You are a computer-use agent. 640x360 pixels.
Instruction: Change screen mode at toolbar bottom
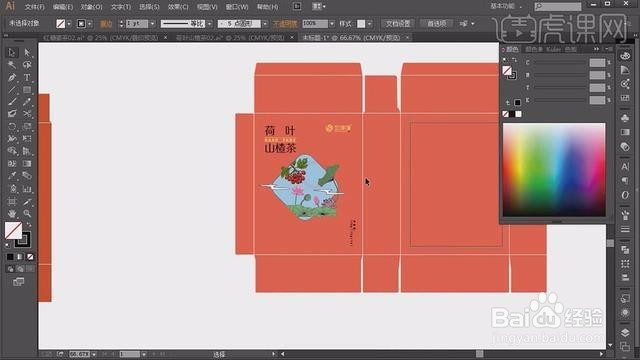coord(18,282)
